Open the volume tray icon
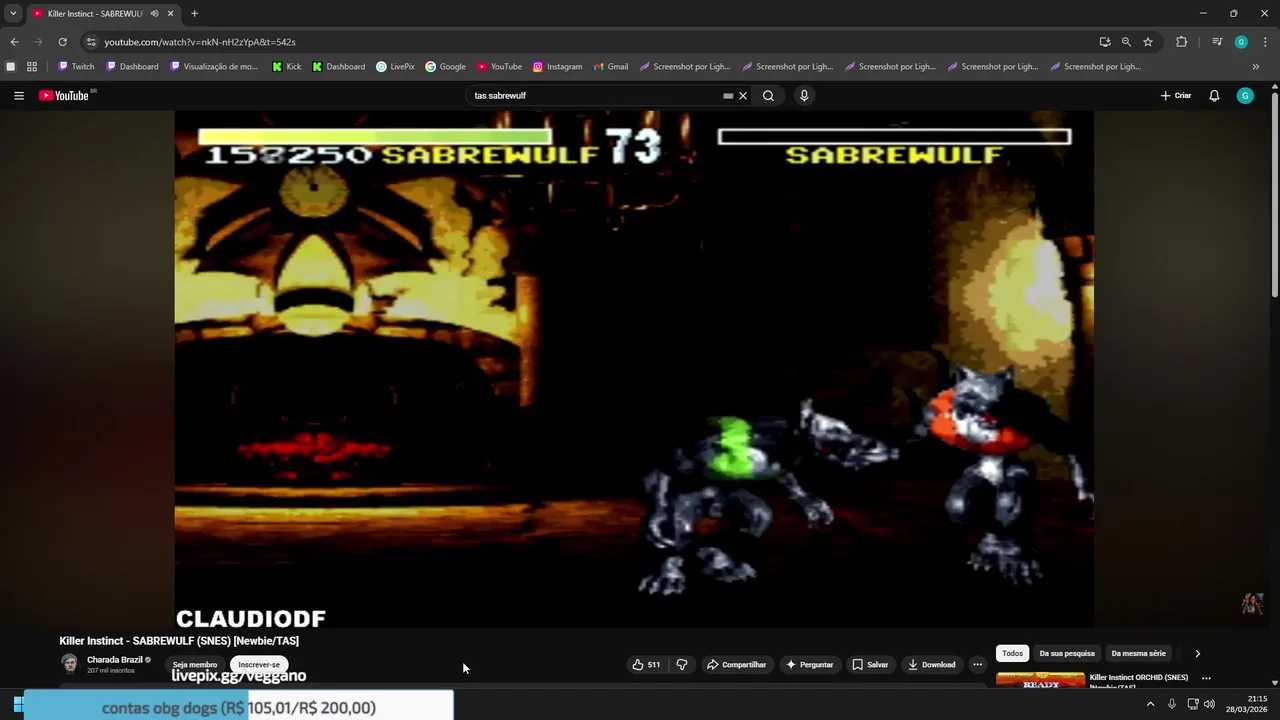 (1209, 704)
